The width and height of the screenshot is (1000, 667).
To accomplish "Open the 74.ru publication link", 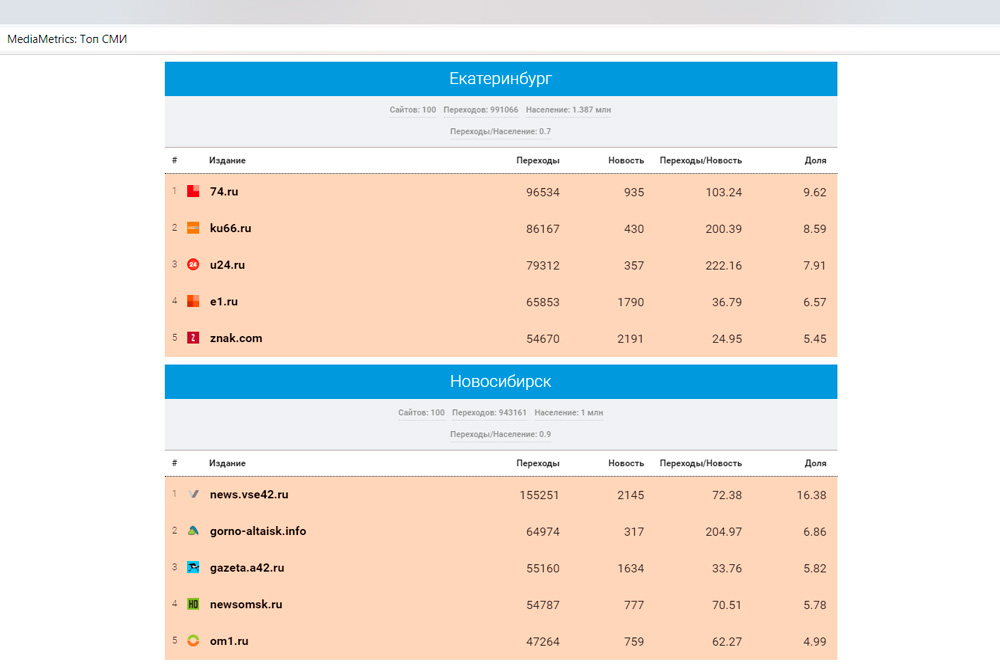I will pyautogui.click(x=224, y=192).
